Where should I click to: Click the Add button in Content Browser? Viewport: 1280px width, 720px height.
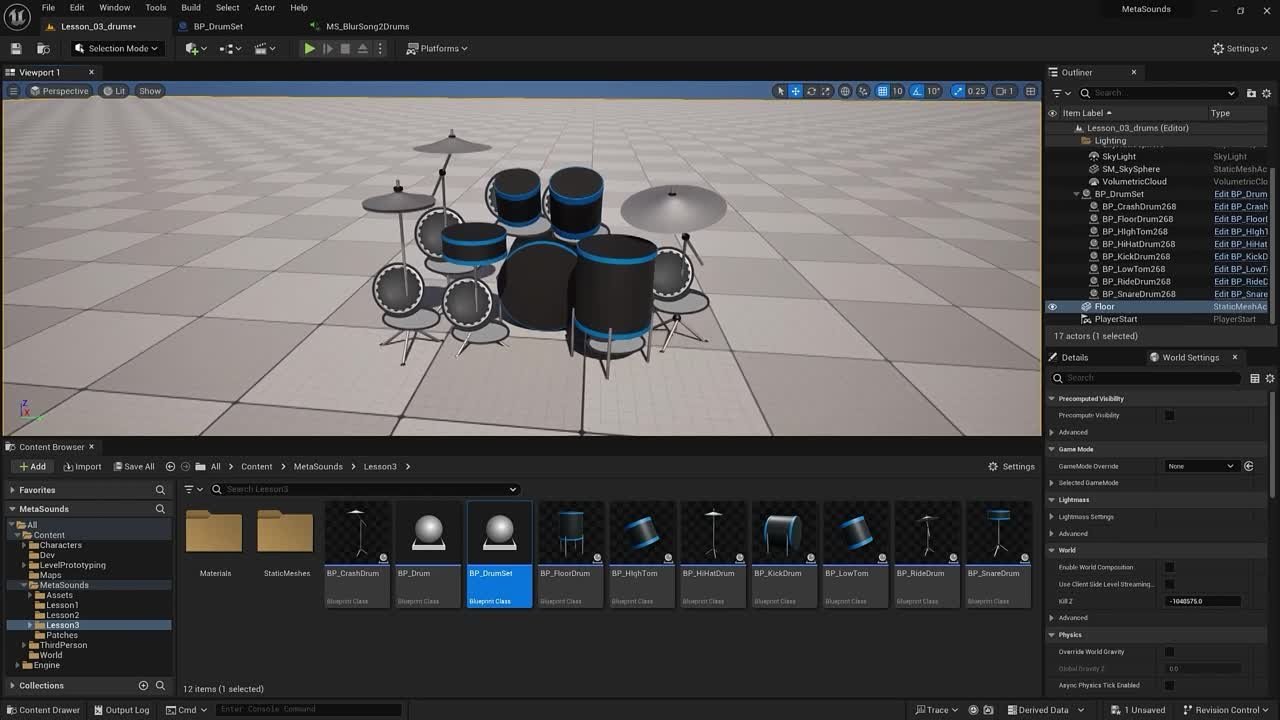pyautogui.click(x=31, y=466)
